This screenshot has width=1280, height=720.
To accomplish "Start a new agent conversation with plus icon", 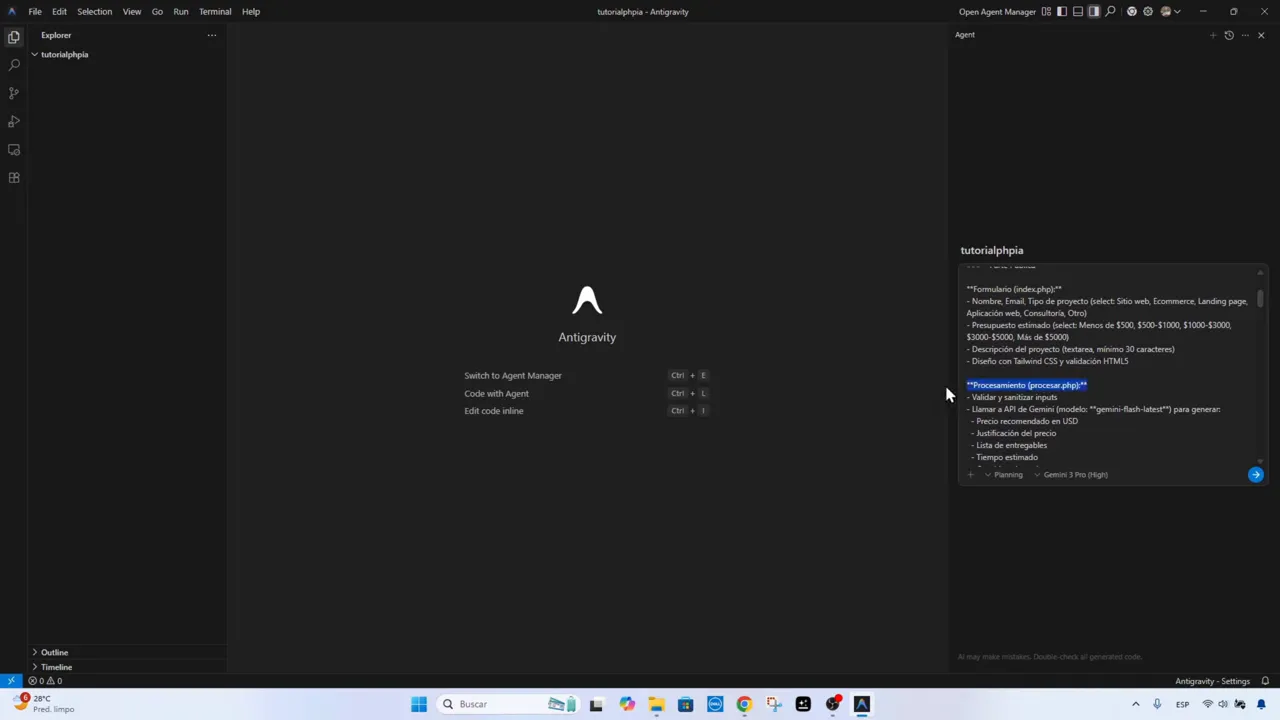I will (1213, 35).
